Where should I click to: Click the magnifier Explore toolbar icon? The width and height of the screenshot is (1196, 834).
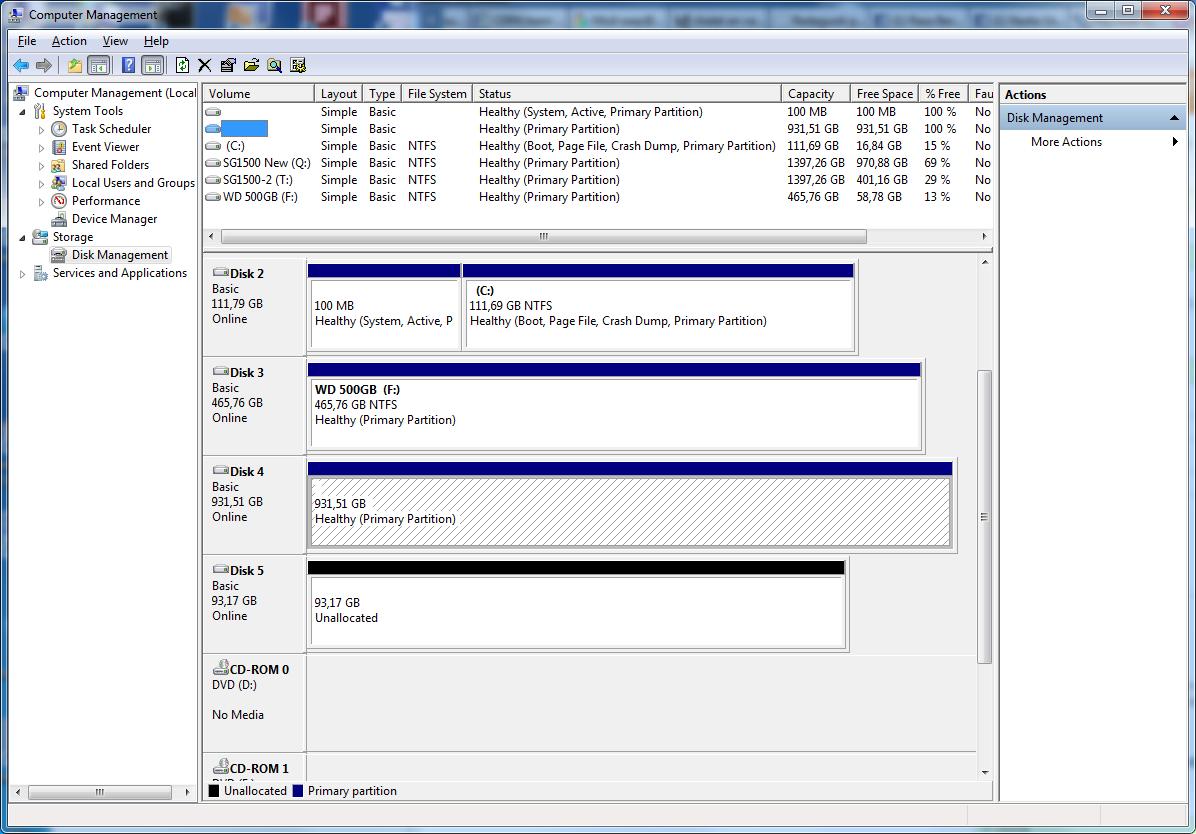(274, 66)
